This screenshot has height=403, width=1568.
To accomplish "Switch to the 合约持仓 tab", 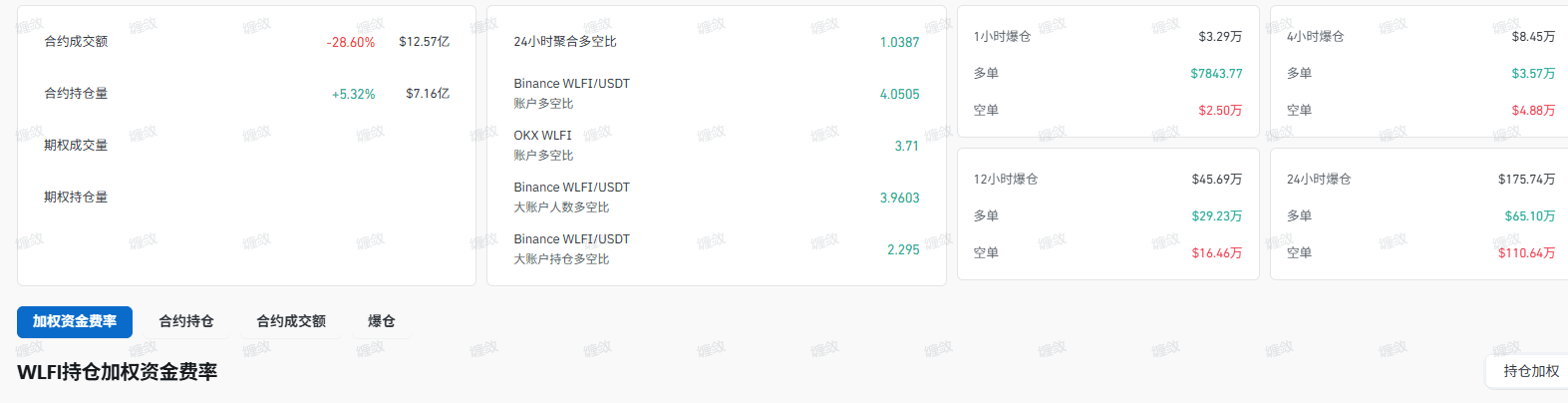I will [x=186, y=321].
